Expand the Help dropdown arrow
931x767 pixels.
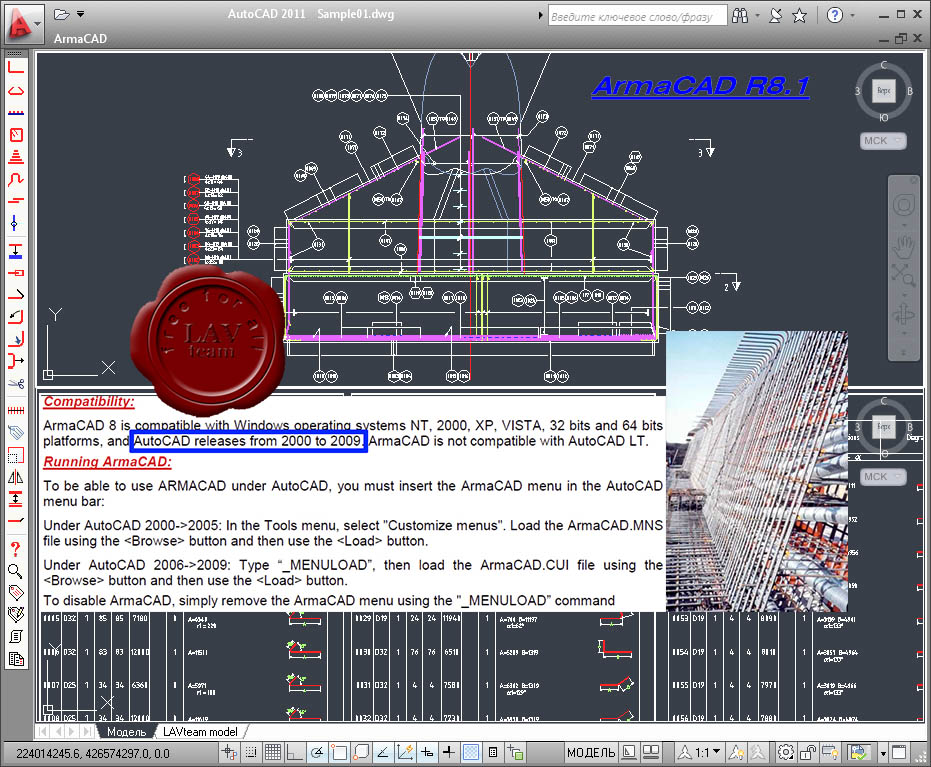[853, 15]
